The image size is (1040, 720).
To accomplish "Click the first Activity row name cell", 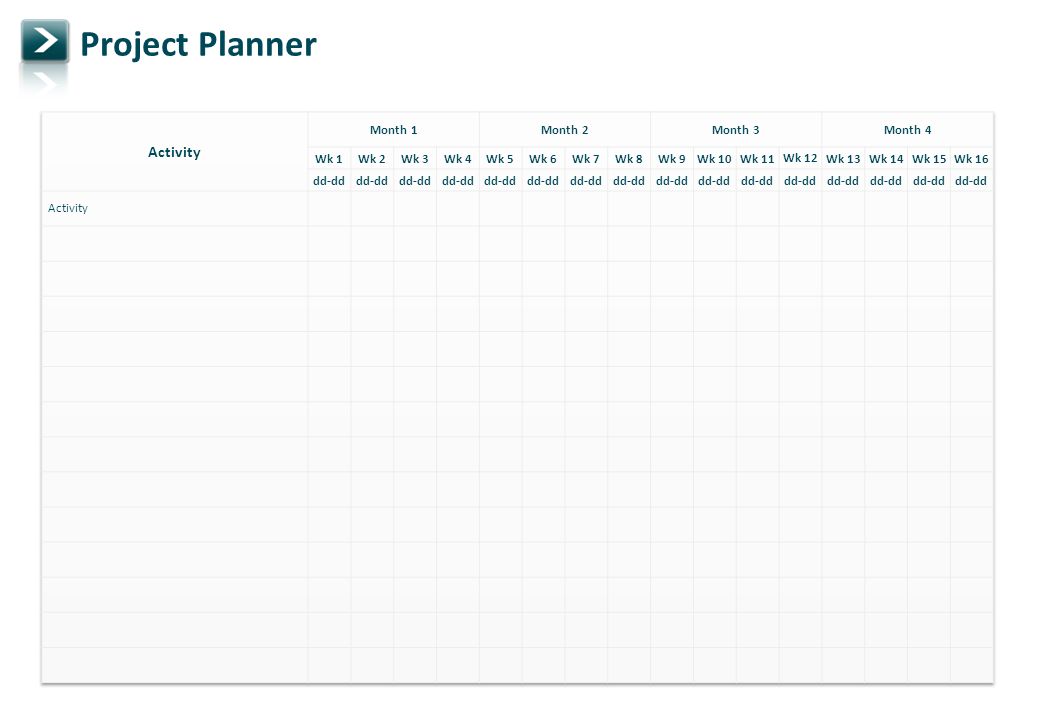I will 174,208.
